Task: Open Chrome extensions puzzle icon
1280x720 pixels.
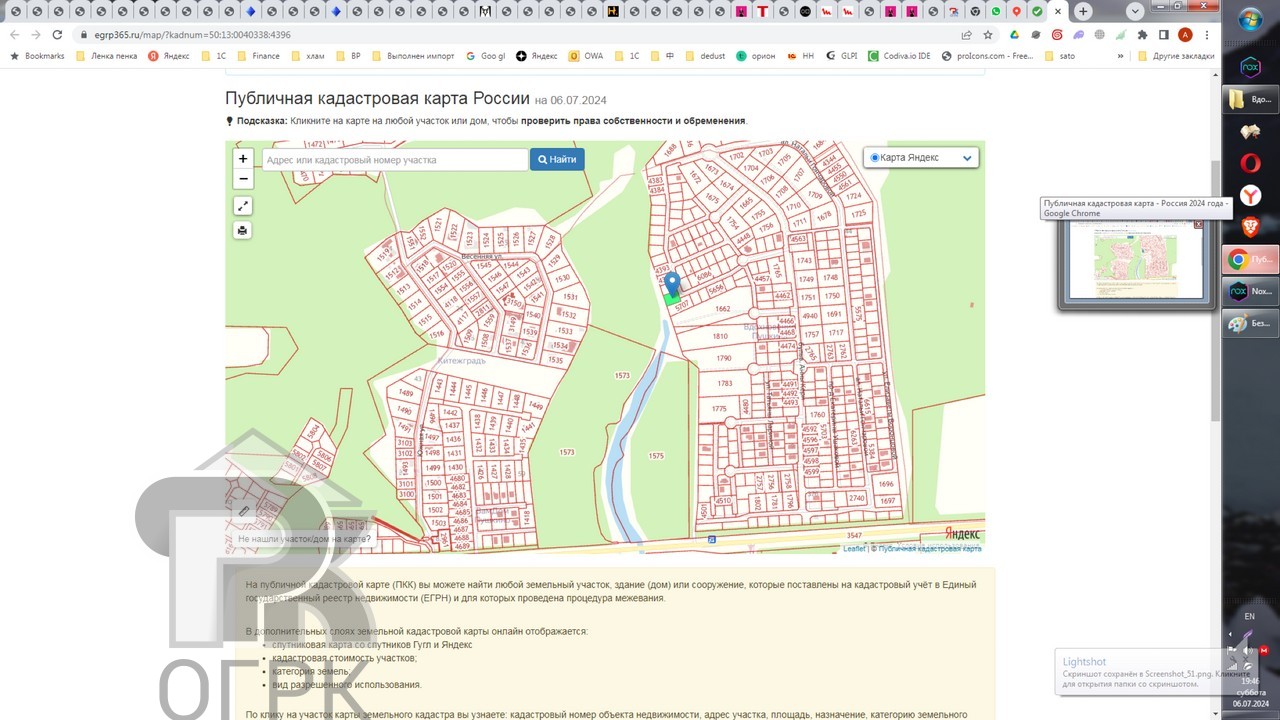Action: tap(1142, 34)
